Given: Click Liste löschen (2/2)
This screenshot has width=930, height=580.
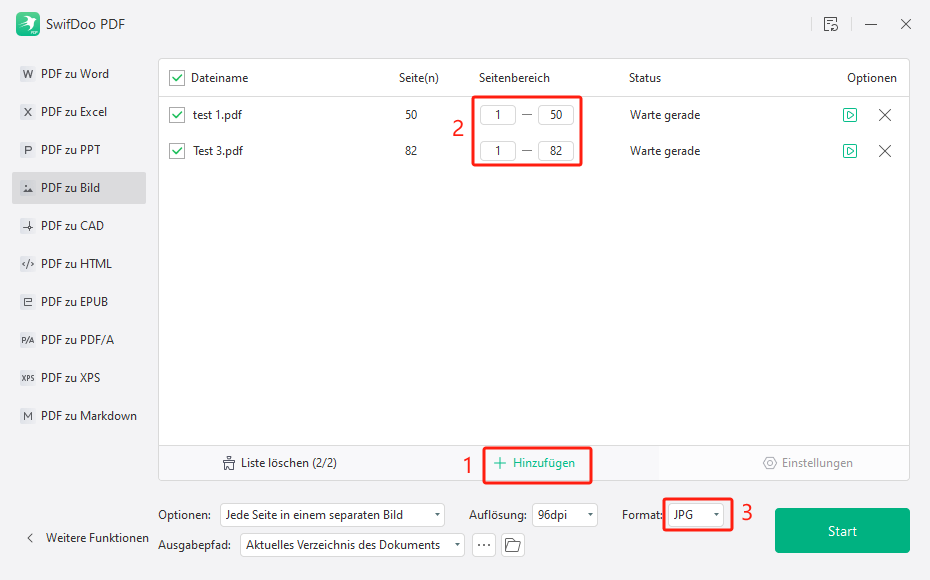Looking at the screenshot, I should (279, 463).
